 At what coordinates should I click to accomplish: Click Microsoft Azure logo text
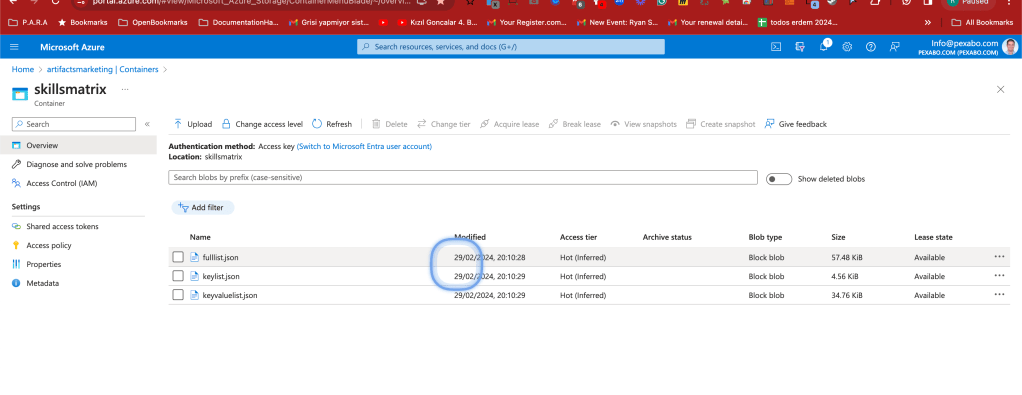[x=72, y=47]
